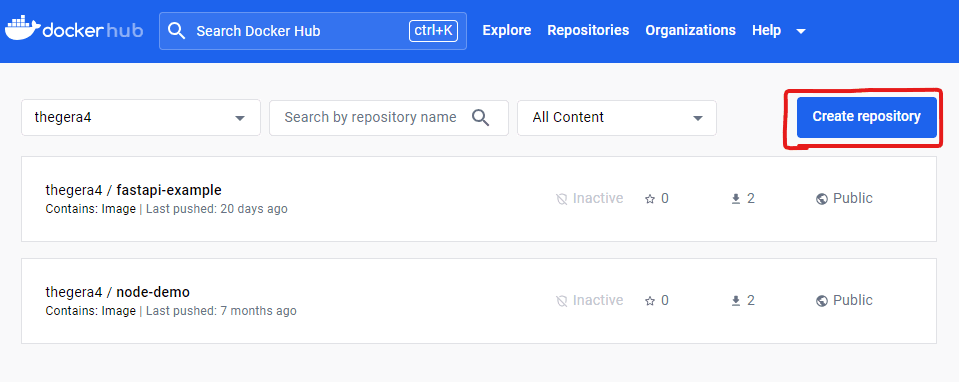Click the magnifier icon in Search Docker Hub
The image size is (959, 382).
click(x=177, y=31)
